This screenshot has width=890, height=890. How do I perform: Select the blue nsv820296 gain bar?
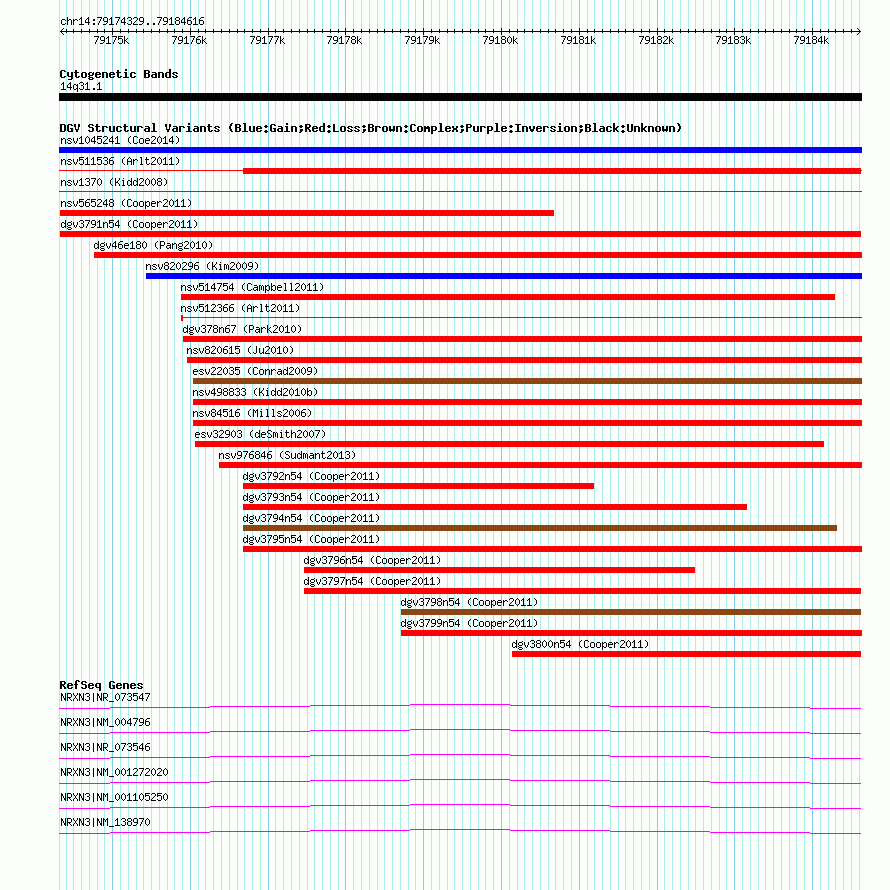(x=504, y=276)
